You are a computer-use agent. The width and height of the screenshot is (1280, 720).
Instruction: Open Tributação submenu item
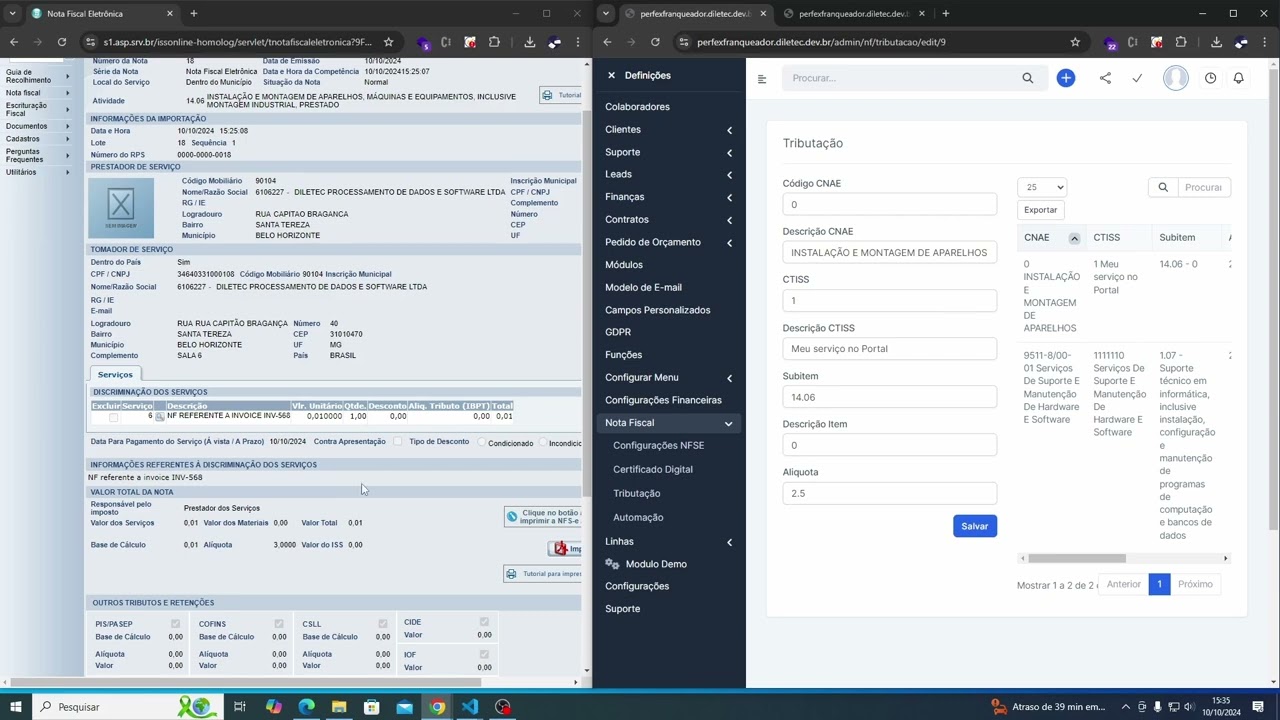(x=637, y=493)
